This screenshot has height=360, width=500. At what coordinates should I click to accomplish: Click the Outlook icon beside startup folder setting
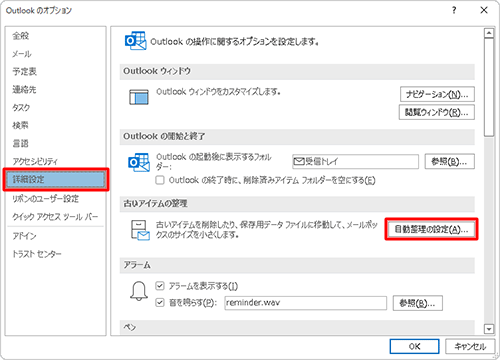[x=139, y=162]
